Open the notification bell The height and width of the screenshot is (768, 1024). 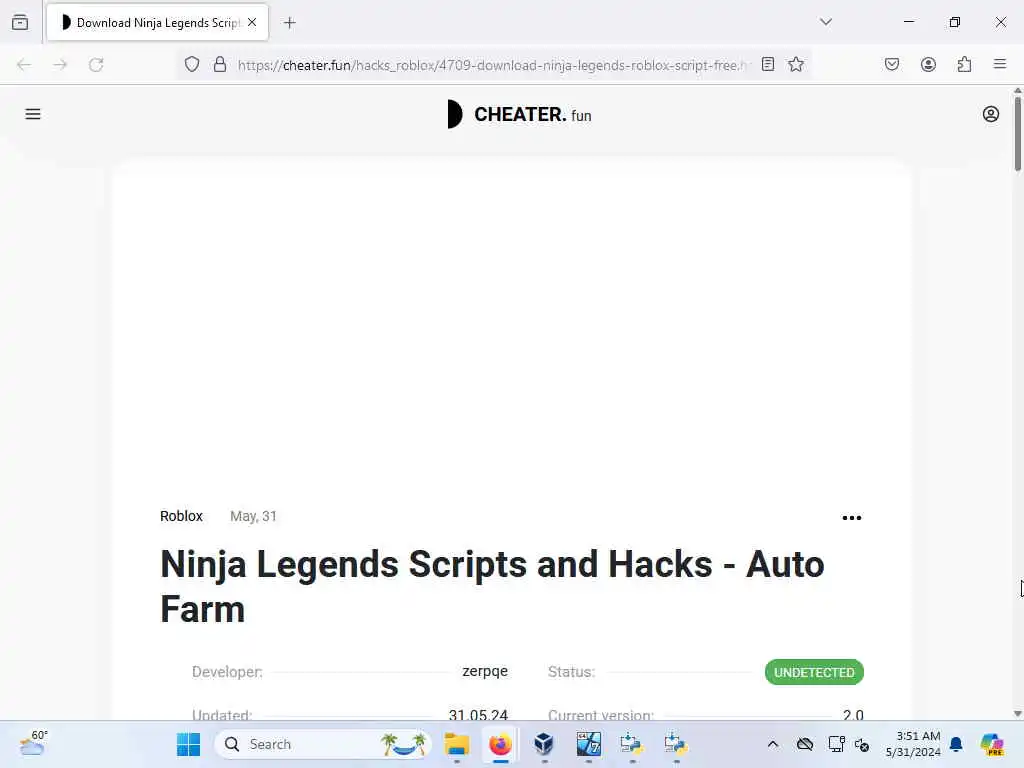coord(956,744)
